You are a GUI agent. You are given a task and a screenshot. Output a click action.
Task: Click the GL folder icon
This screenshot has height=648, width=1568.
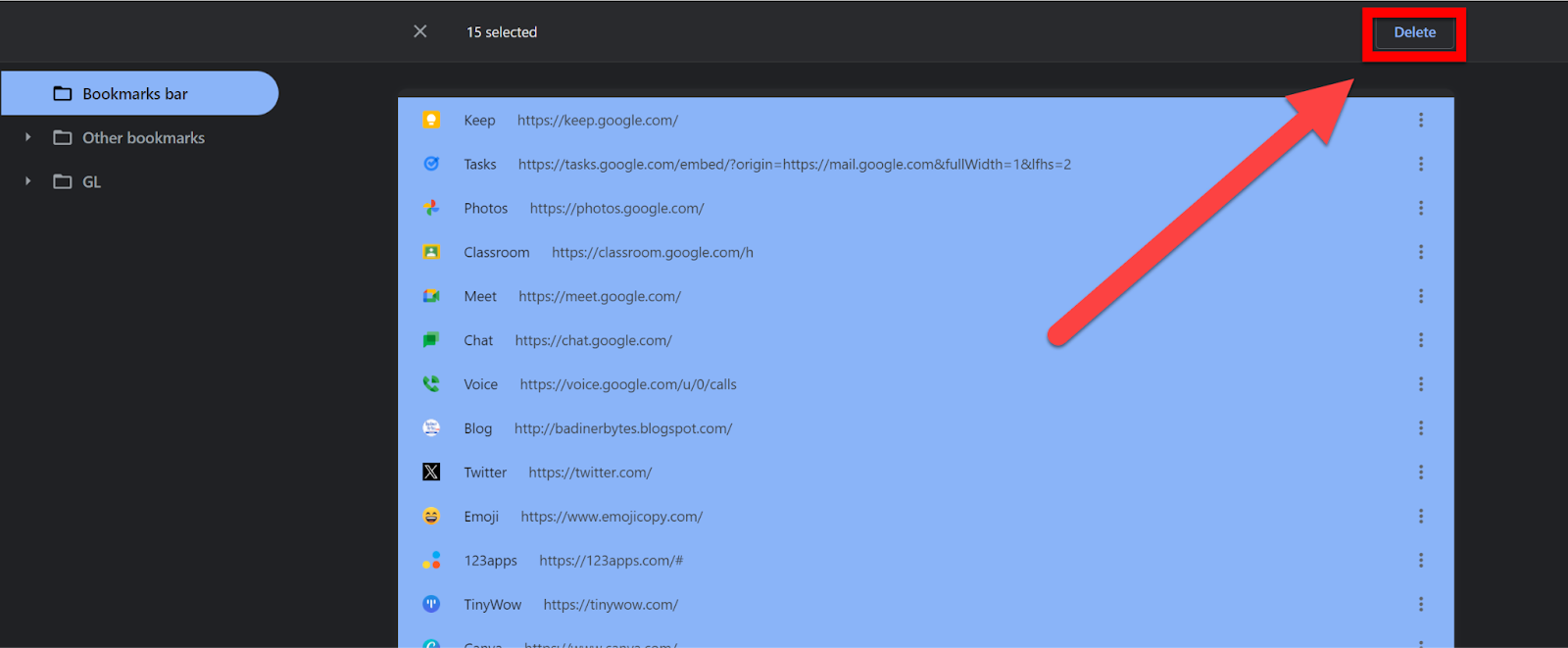[x=63, y=182]
